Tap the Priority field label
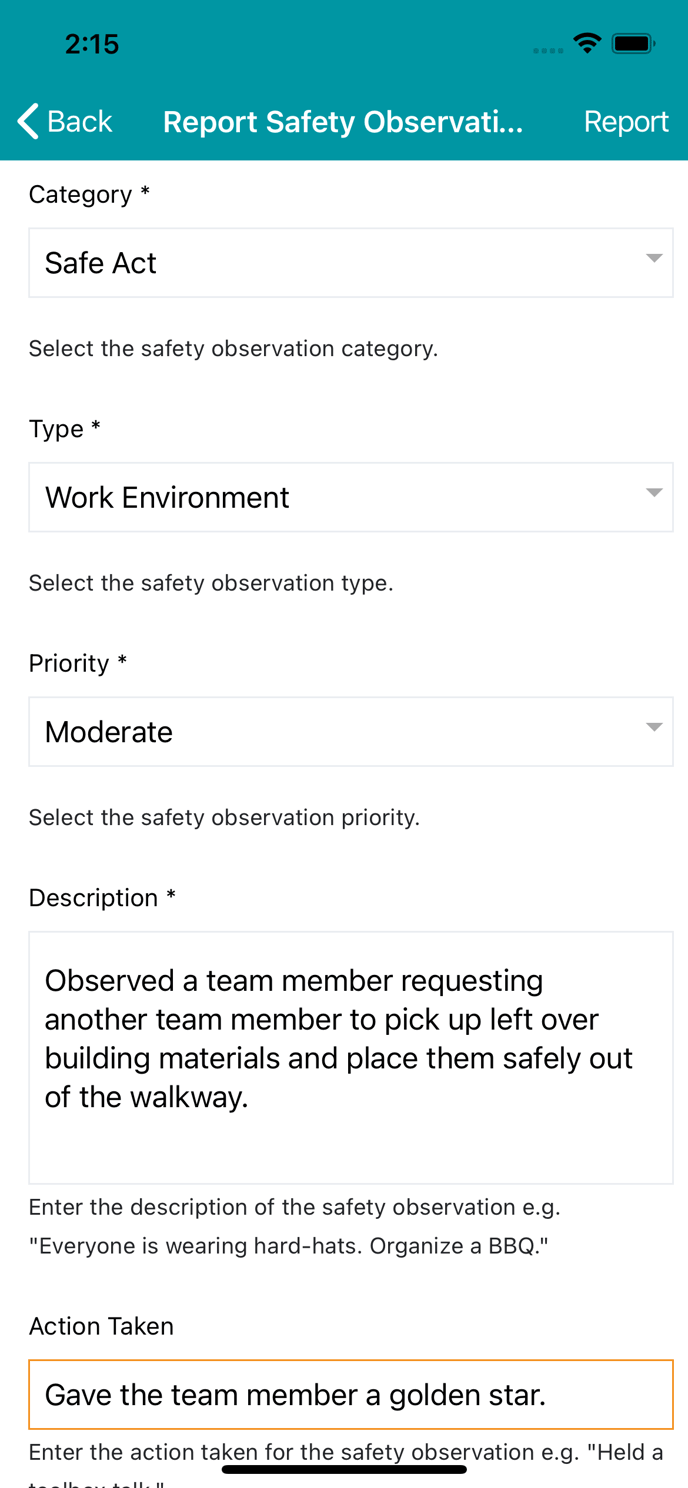 pyautogui.click(x=78, y=663)
